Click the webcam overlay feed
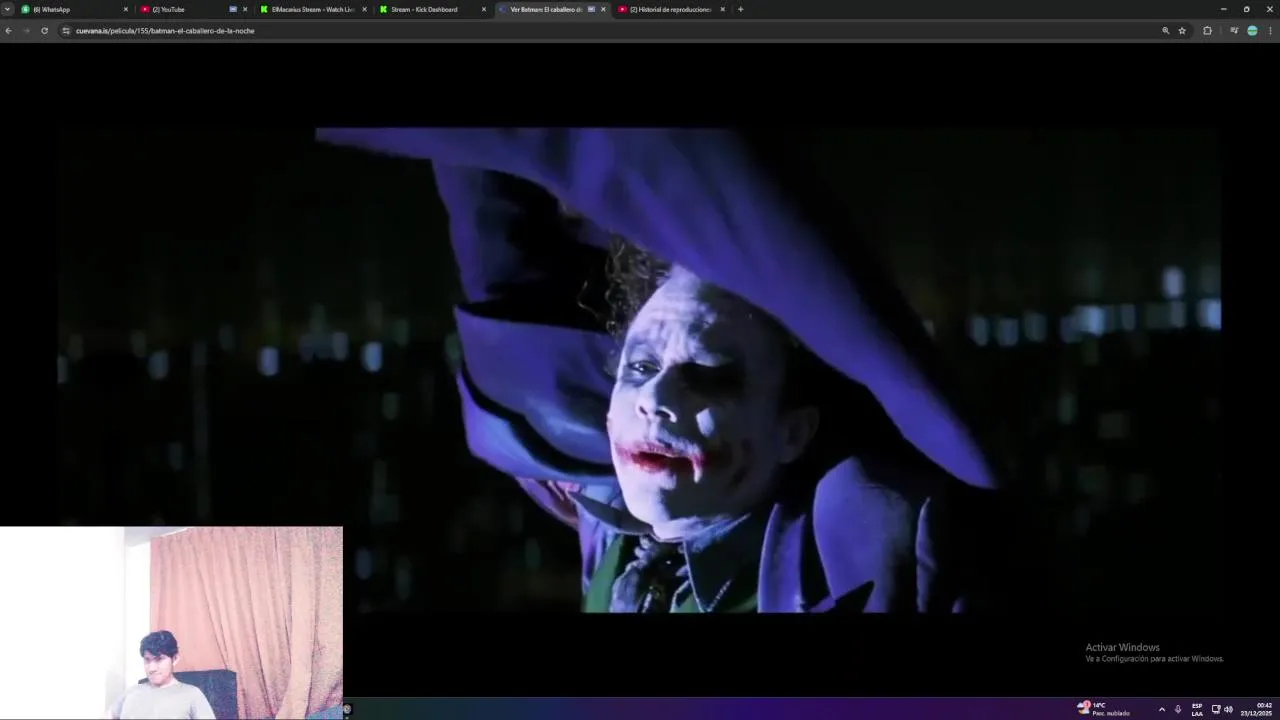The width and height of the screenshot is (1280, 720). pos(171,623)
